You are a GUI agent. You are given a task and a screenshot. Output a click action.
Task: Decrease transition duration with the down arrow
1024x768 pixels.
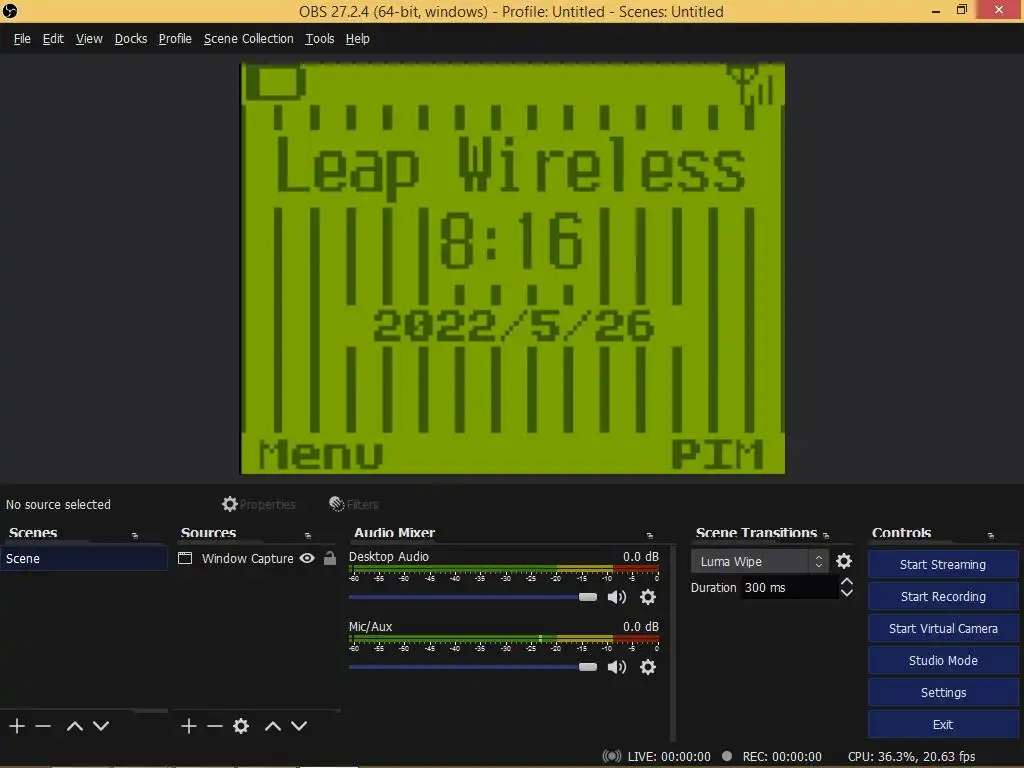[847, 593]
